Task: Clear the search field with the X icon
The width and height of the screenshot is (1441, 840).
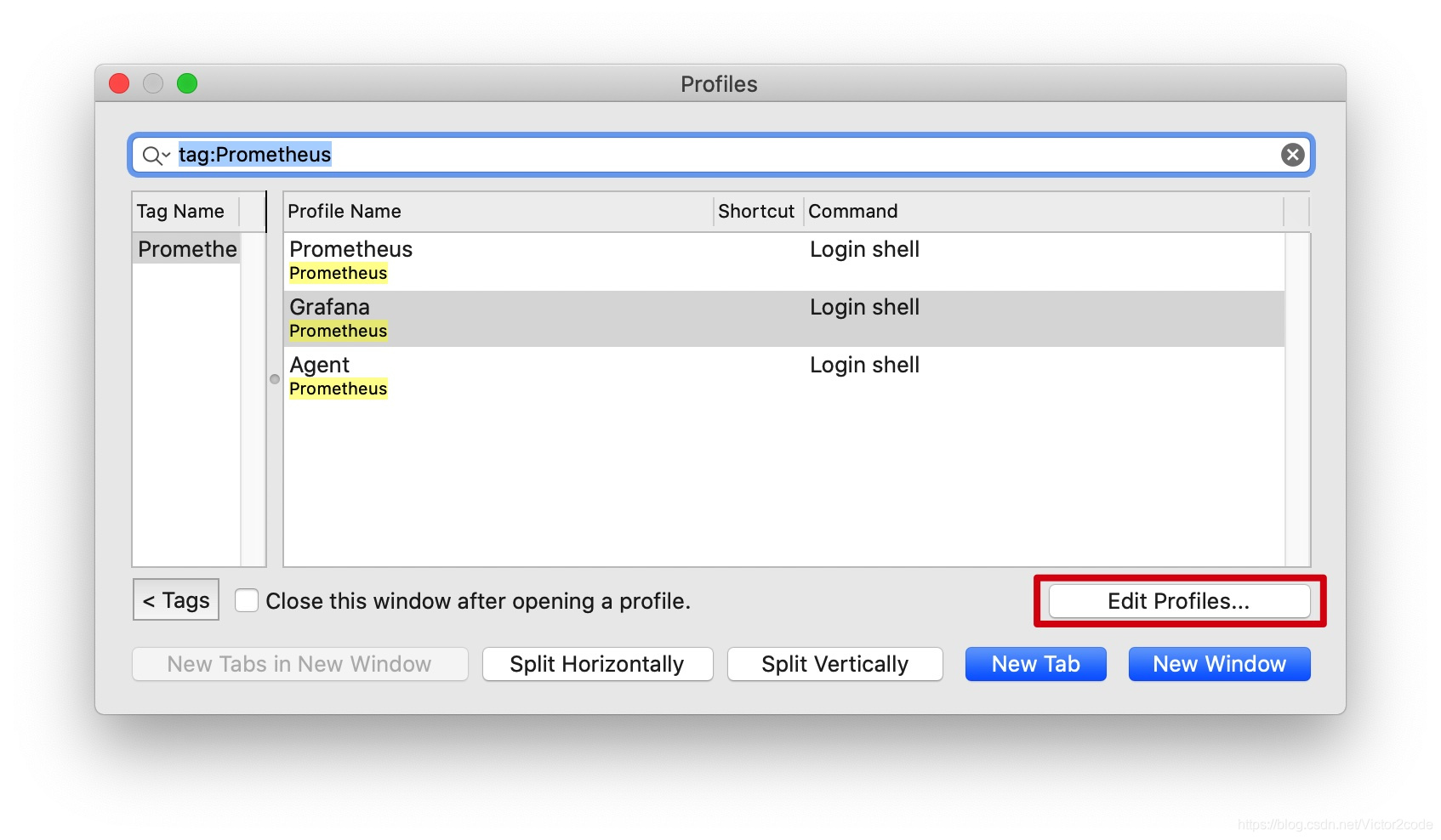Action: [x=1292, y=155]
